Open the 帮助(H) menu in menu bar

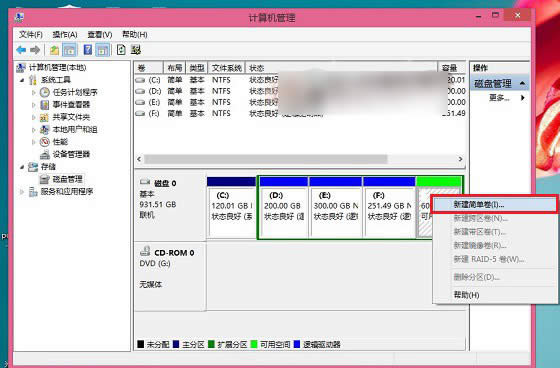pos(135,34)
